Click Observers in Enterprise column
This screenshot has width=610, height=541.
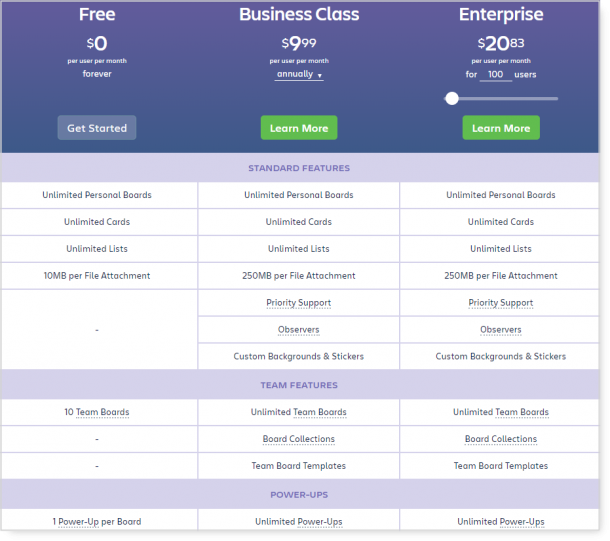(501, 330)
